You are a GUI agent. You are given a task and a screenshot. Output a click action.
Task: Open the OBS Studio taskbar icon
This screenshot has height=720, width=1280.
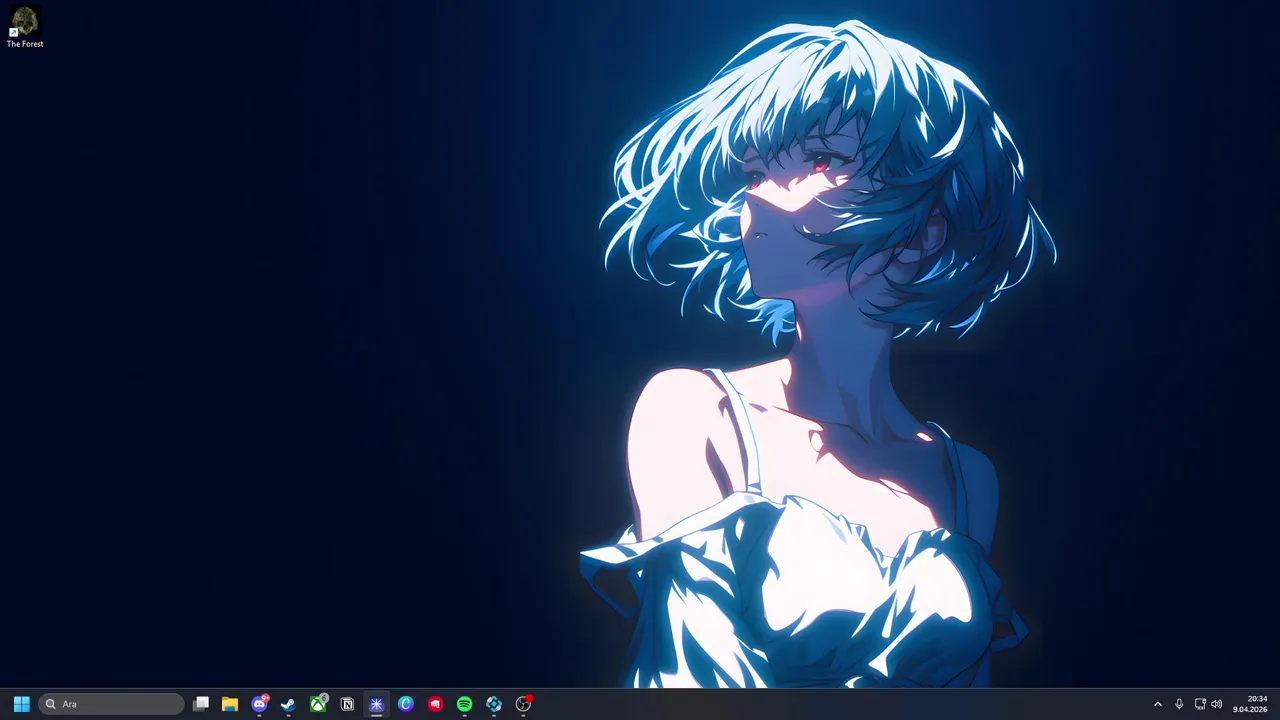tap(523, 704)
